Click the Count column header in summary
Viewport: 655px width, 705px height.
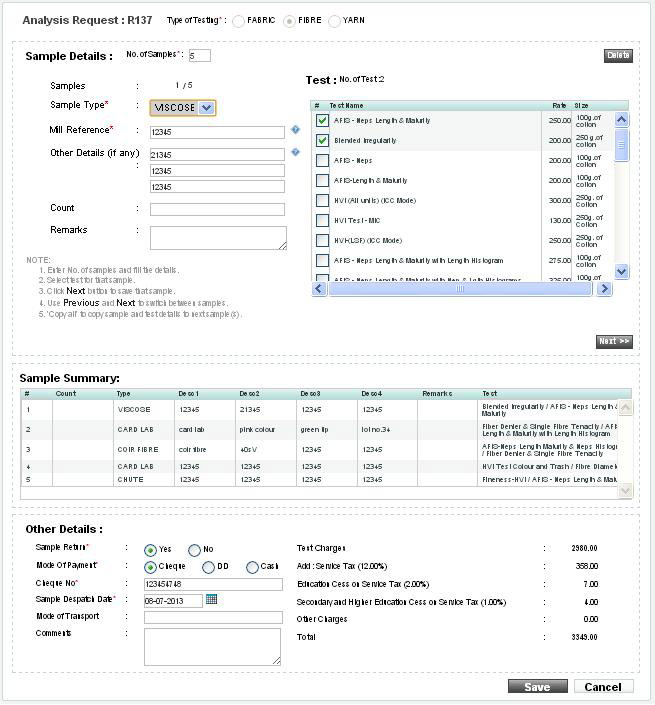[x=66, y=393]
